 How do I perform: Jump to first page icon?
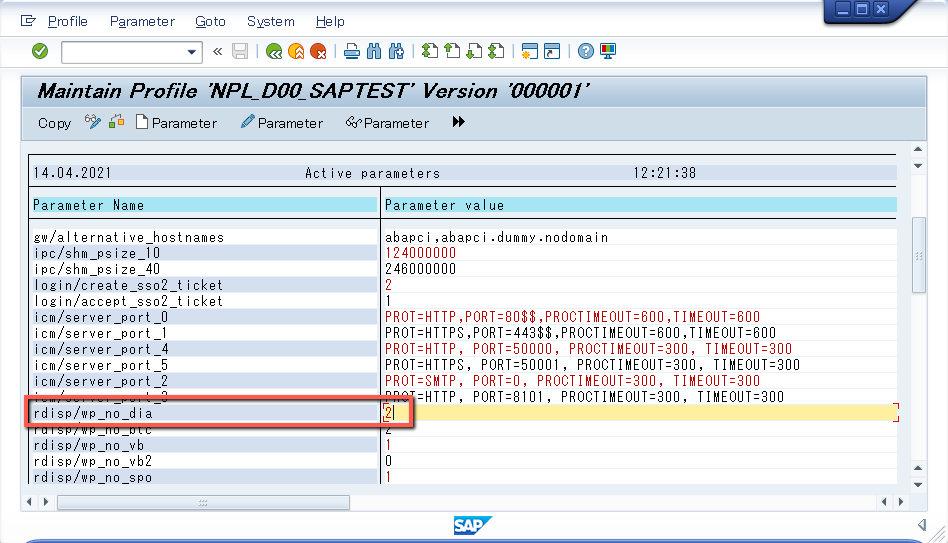click(x=430, y=51)
